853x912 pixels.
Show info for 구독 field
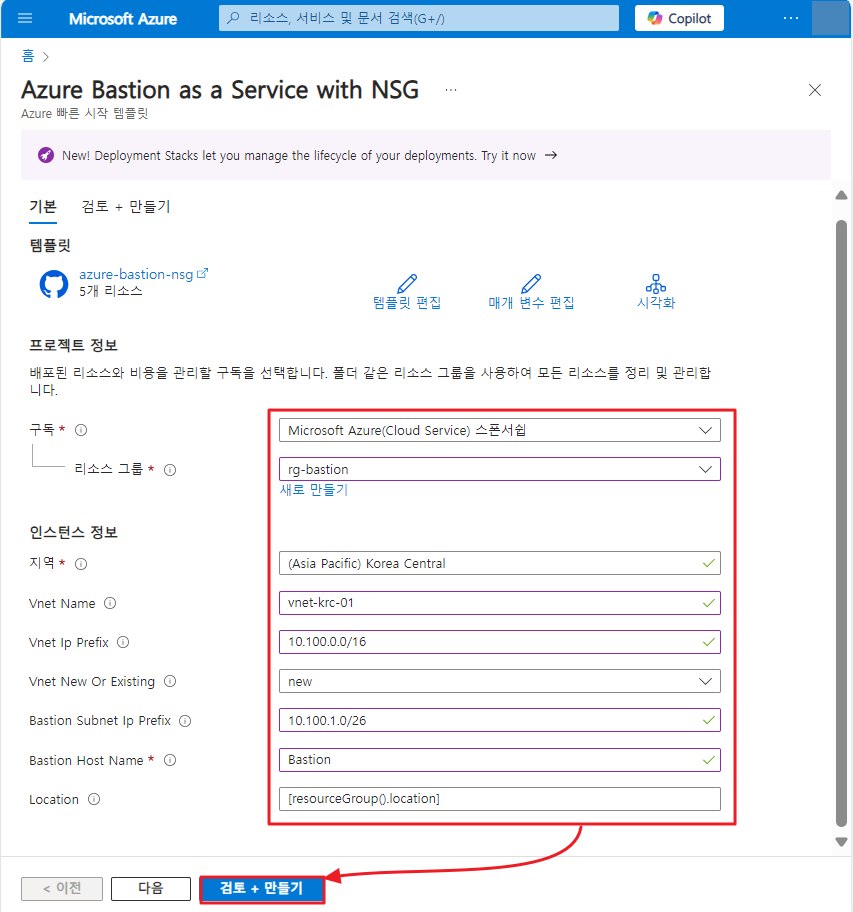81,430
